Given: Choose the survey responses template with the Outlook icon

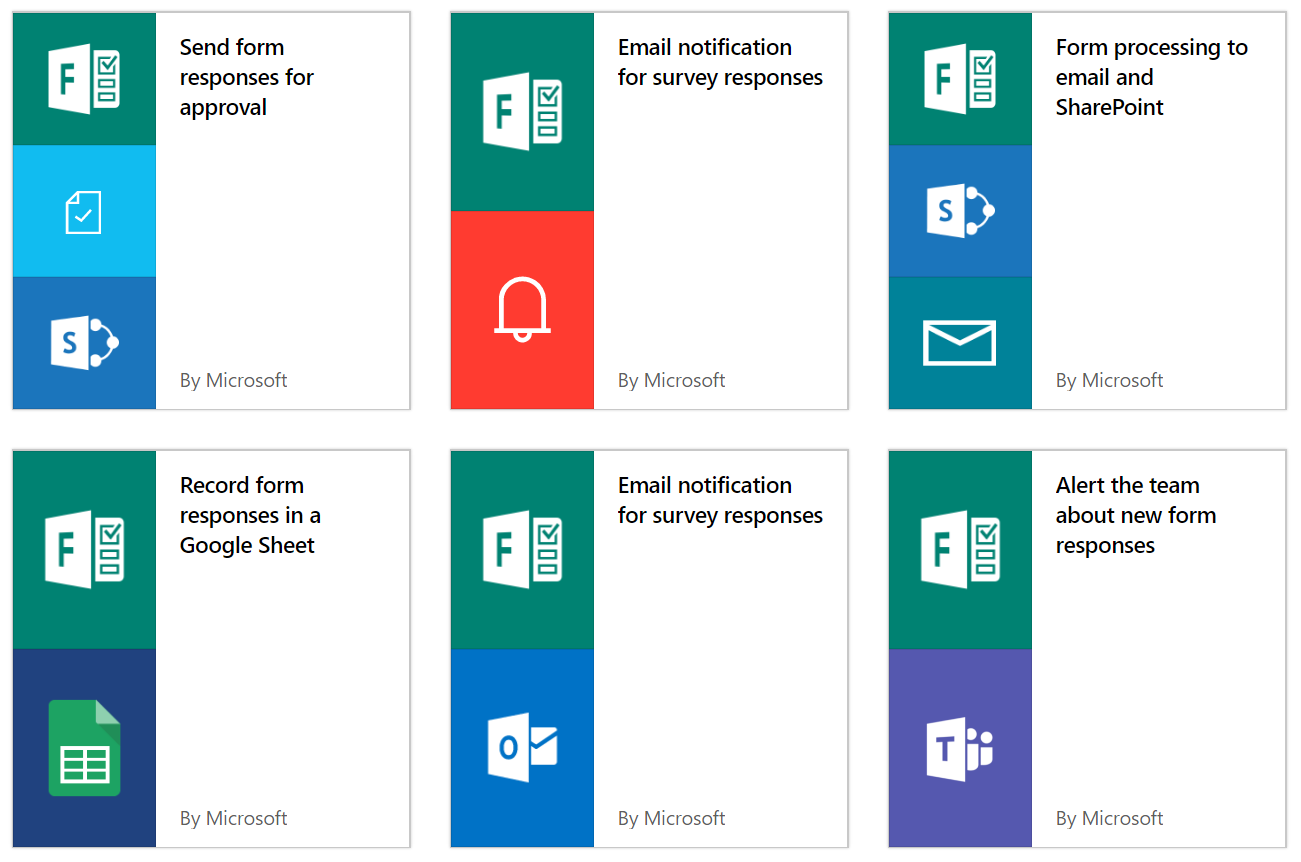Looking at the screenshot, I should tap(720, 500).
